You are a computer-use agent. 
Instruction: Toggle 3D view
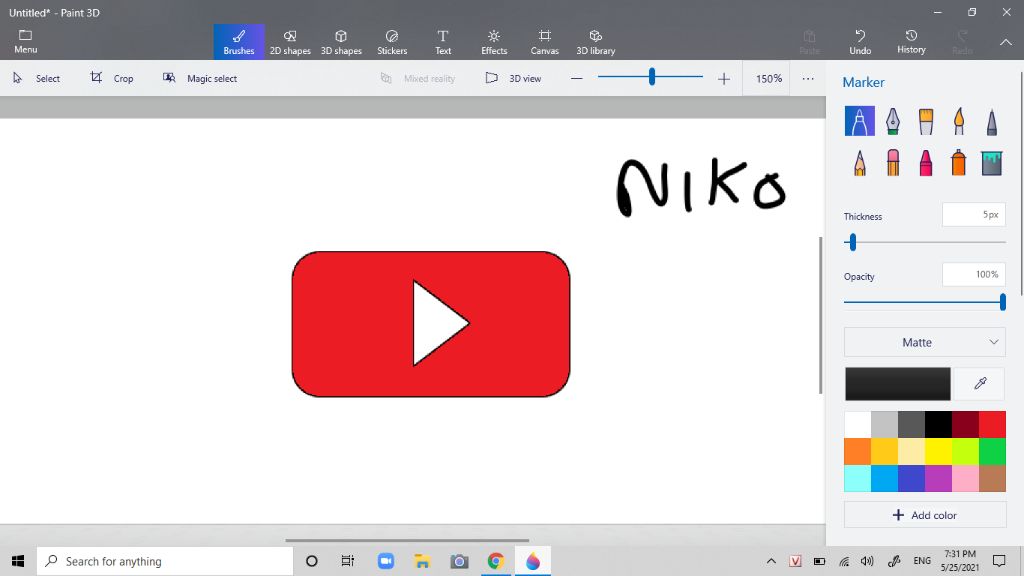tap(513, 78)
